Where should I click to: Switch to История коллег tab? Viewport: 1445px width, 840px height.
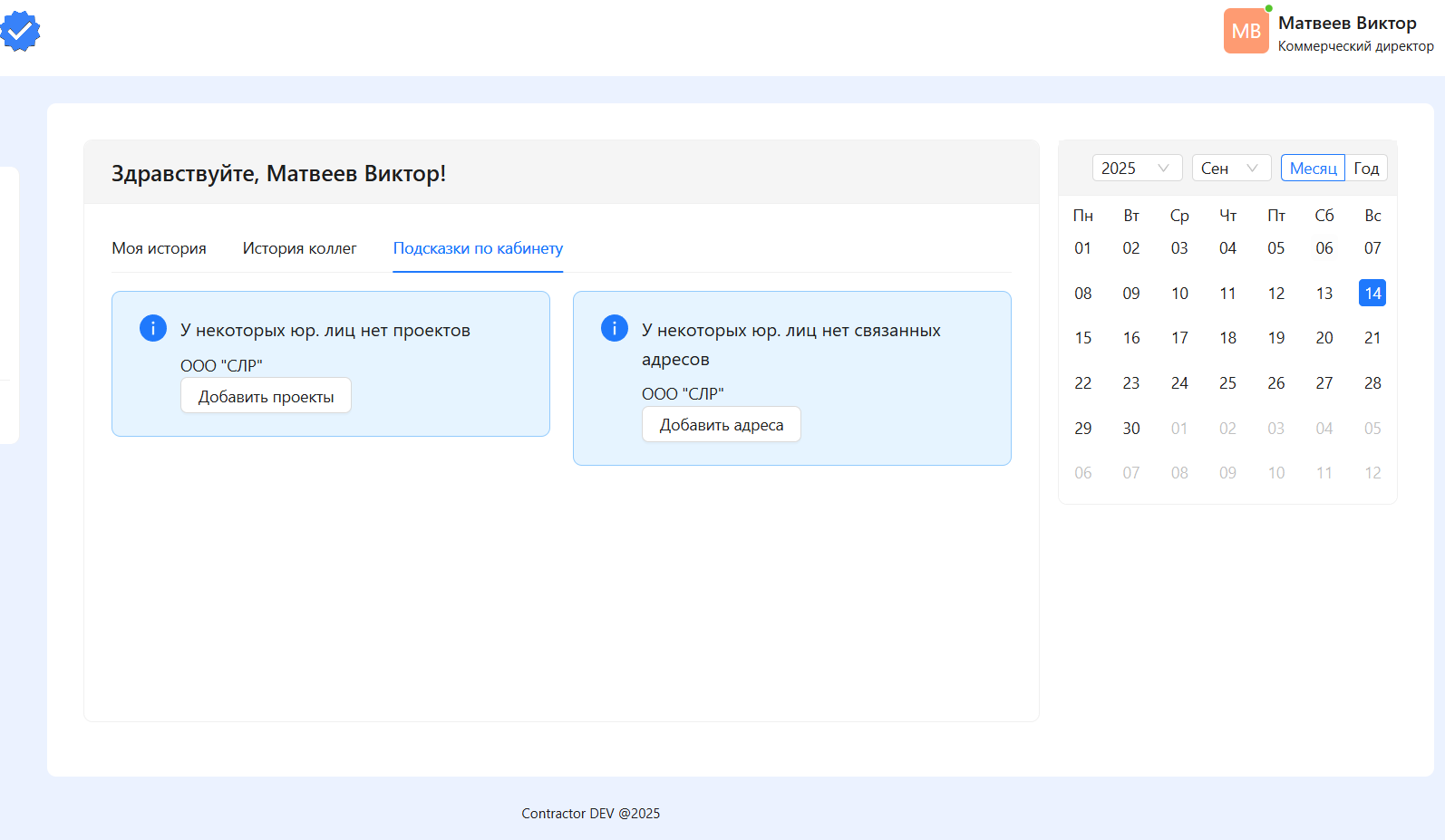pos(299,248)
